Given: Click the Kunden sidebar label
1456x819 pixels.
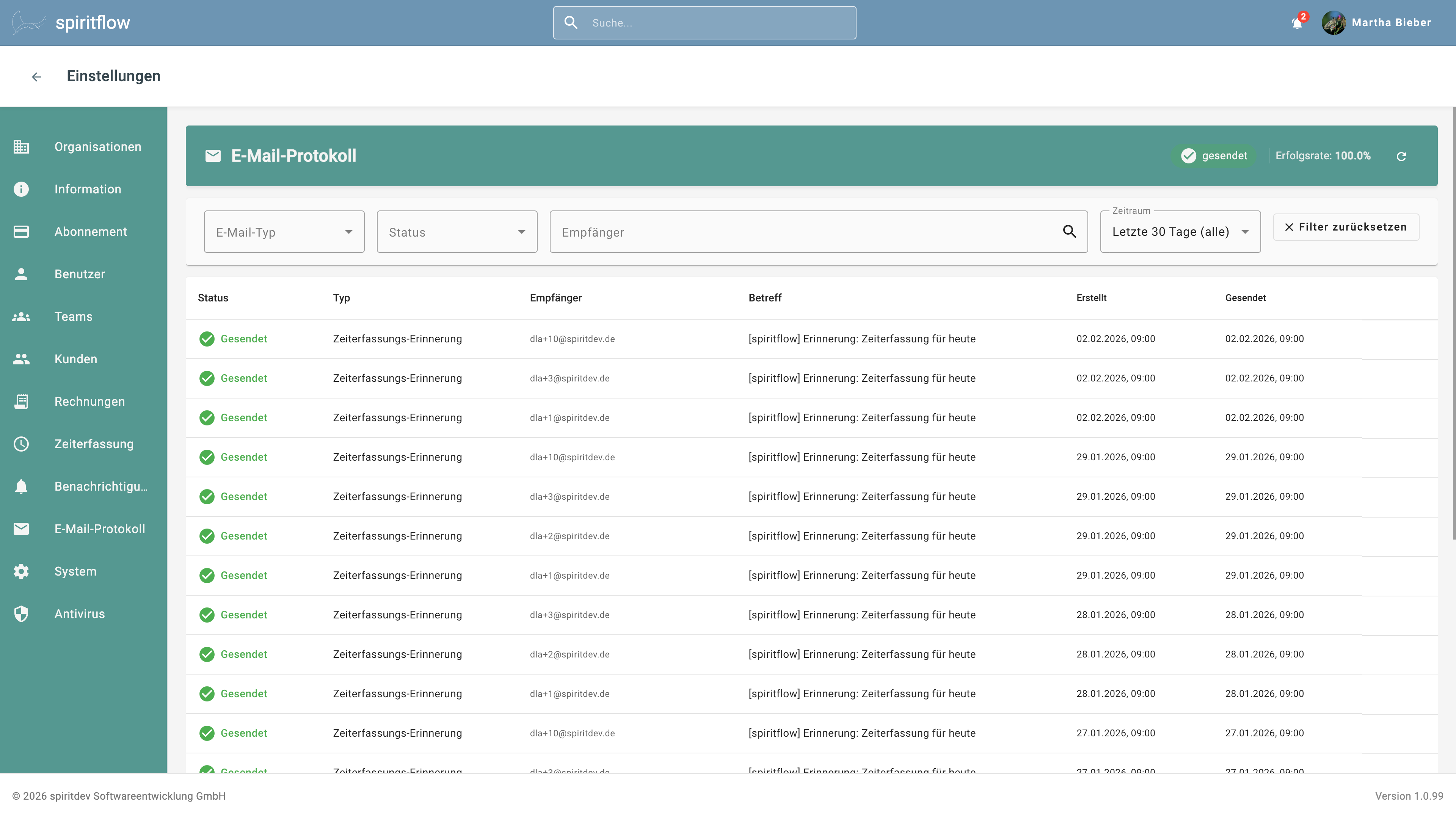Looking at the screenshot, I should click(76, 359).
